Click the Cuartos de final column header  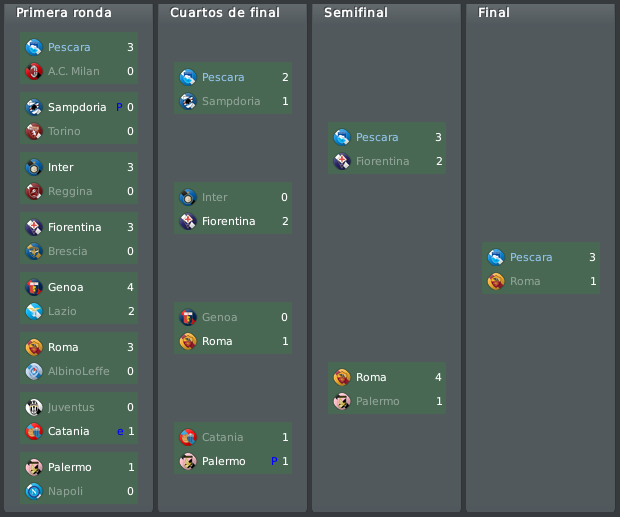(x=225, y=13)
